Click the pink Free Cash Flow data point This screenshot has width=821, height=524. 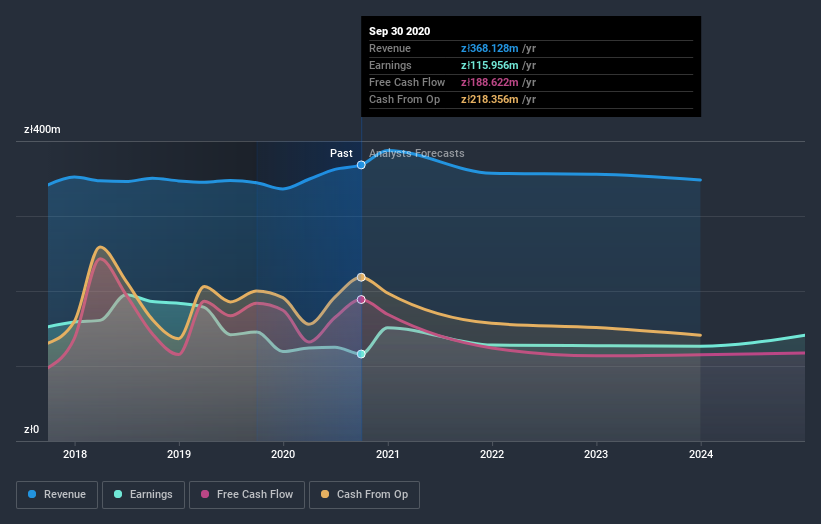[x=361, y=299]
